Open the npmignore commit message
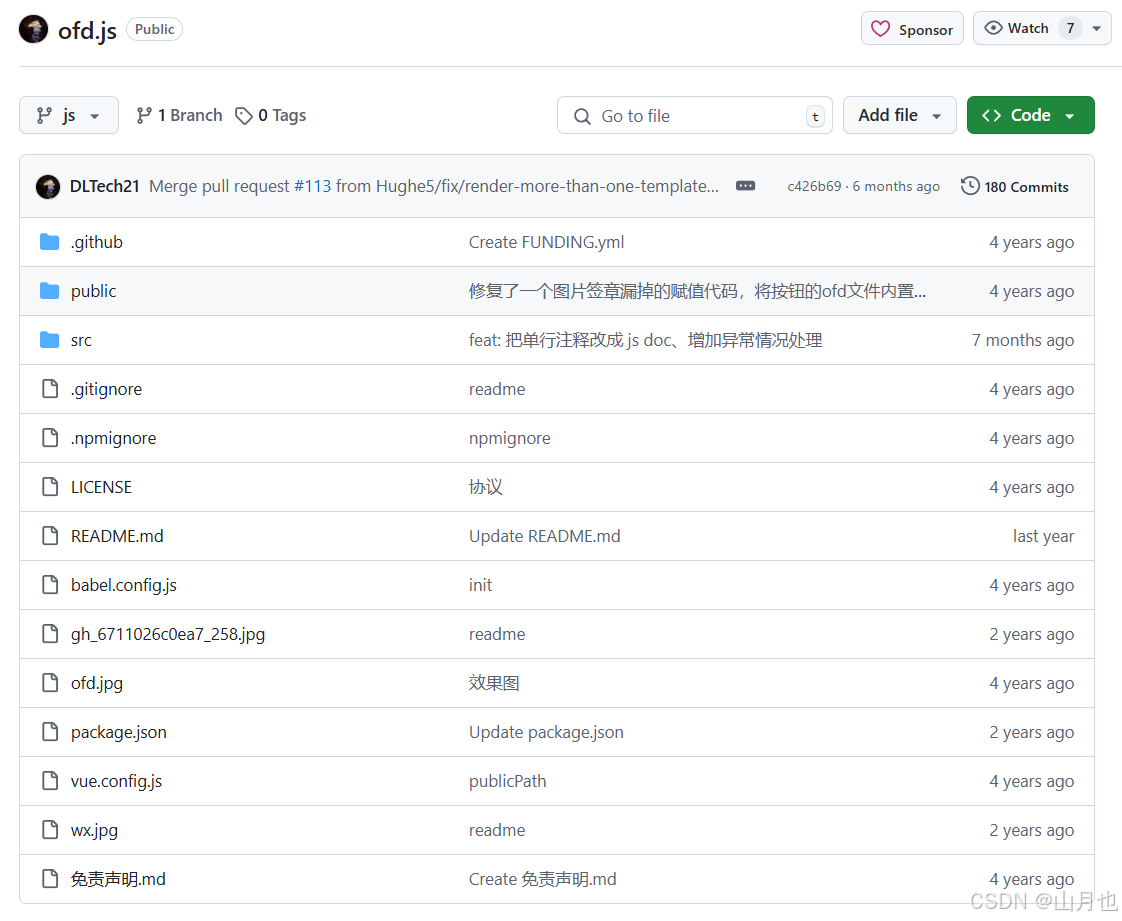This screenshot has height=921, width=1122. pyautogui.click(x=509, y=439)
